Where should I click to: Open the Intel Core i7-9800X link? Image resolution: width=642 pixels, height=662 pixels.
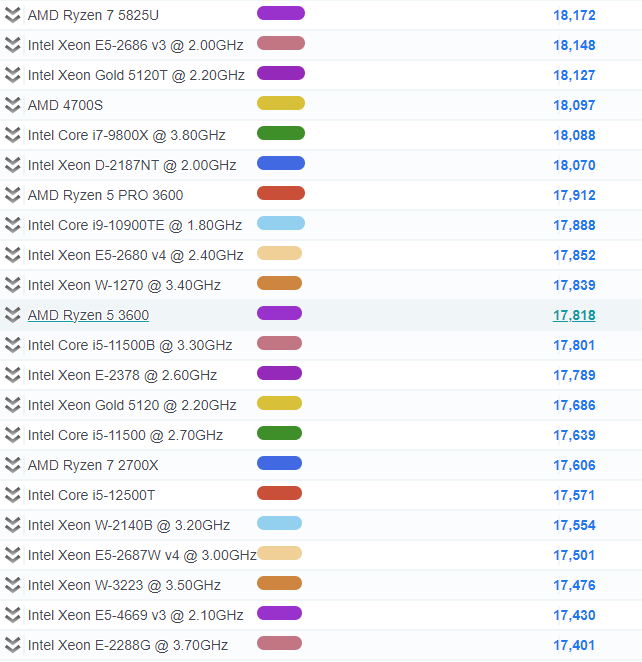127,135
